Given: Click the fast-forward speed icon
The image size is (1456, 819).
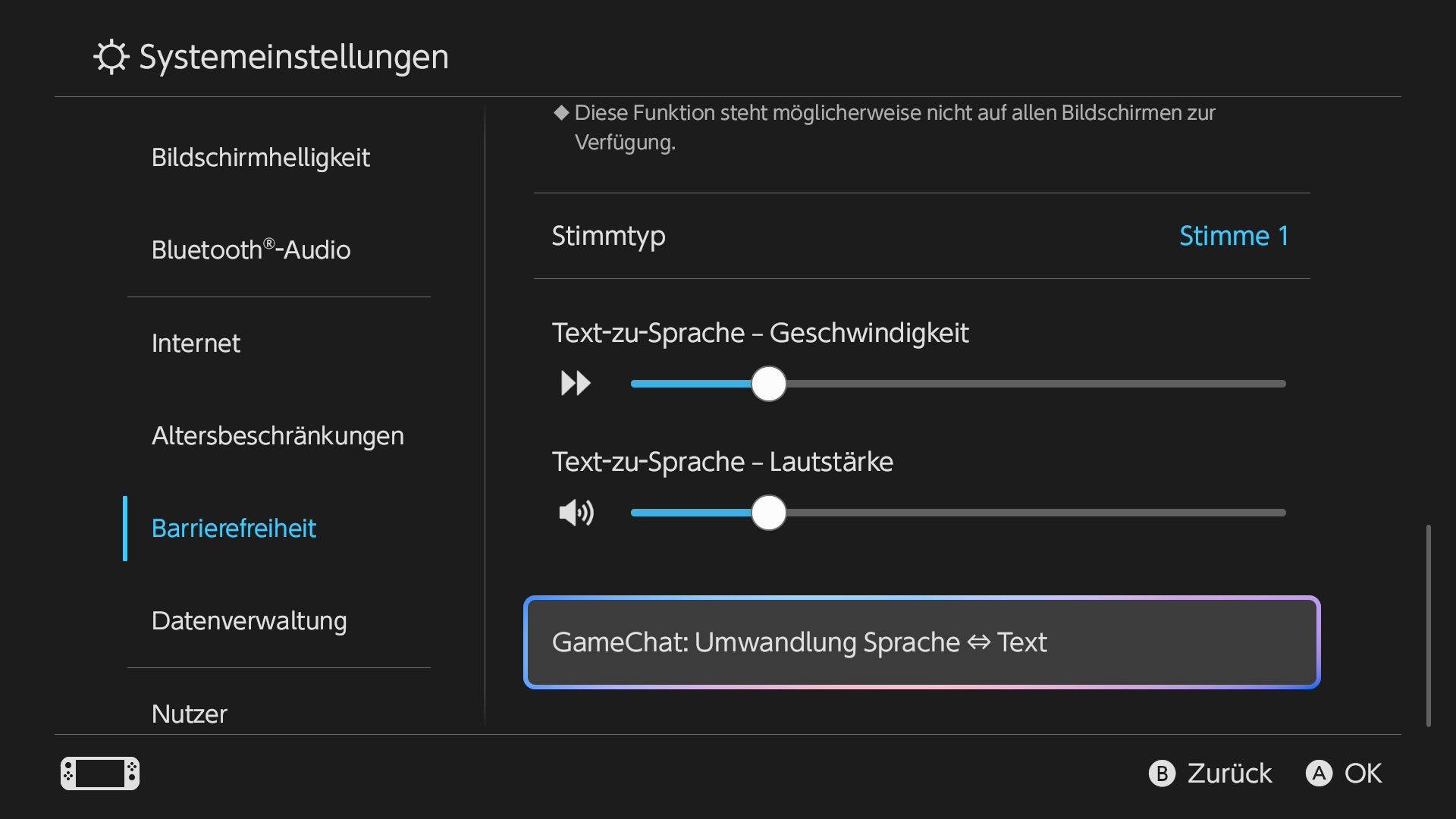Looking at the screenshot, I should [576, 384].
